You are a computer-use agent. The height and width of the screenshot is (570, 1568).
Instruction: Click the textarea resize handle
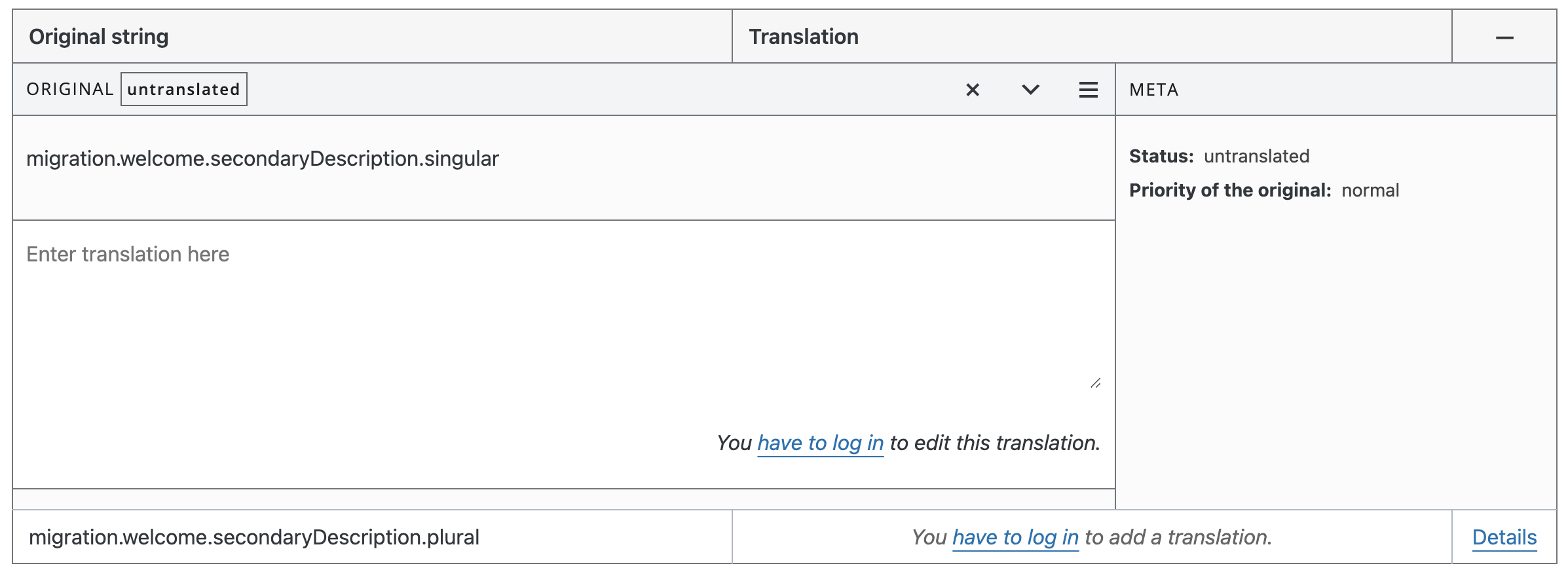click(1095, 383)
